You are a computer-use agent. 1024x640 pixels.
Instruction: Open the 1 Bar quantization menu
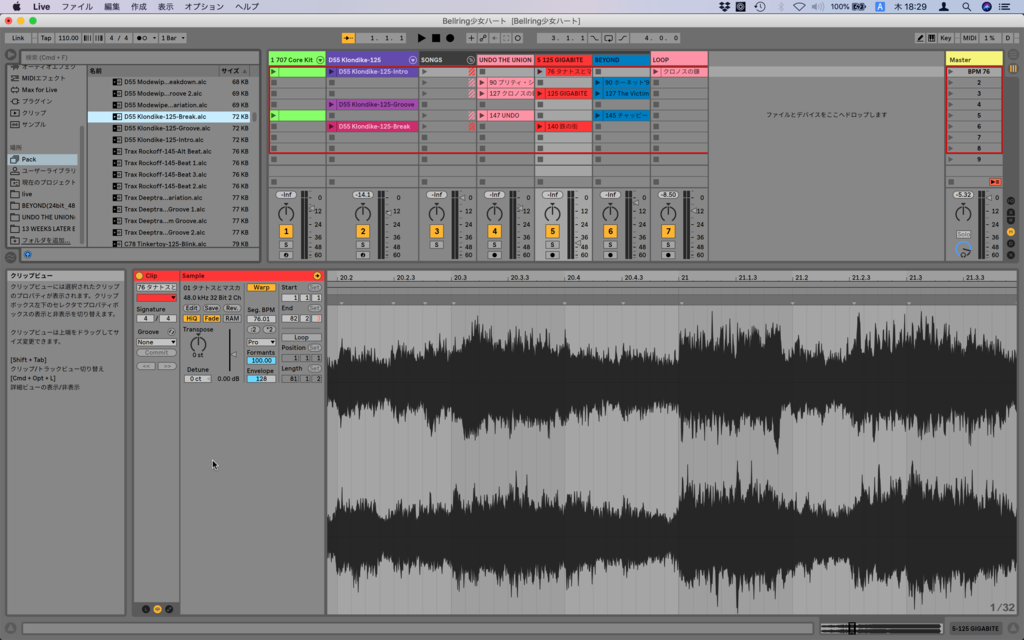pos(173,38)
